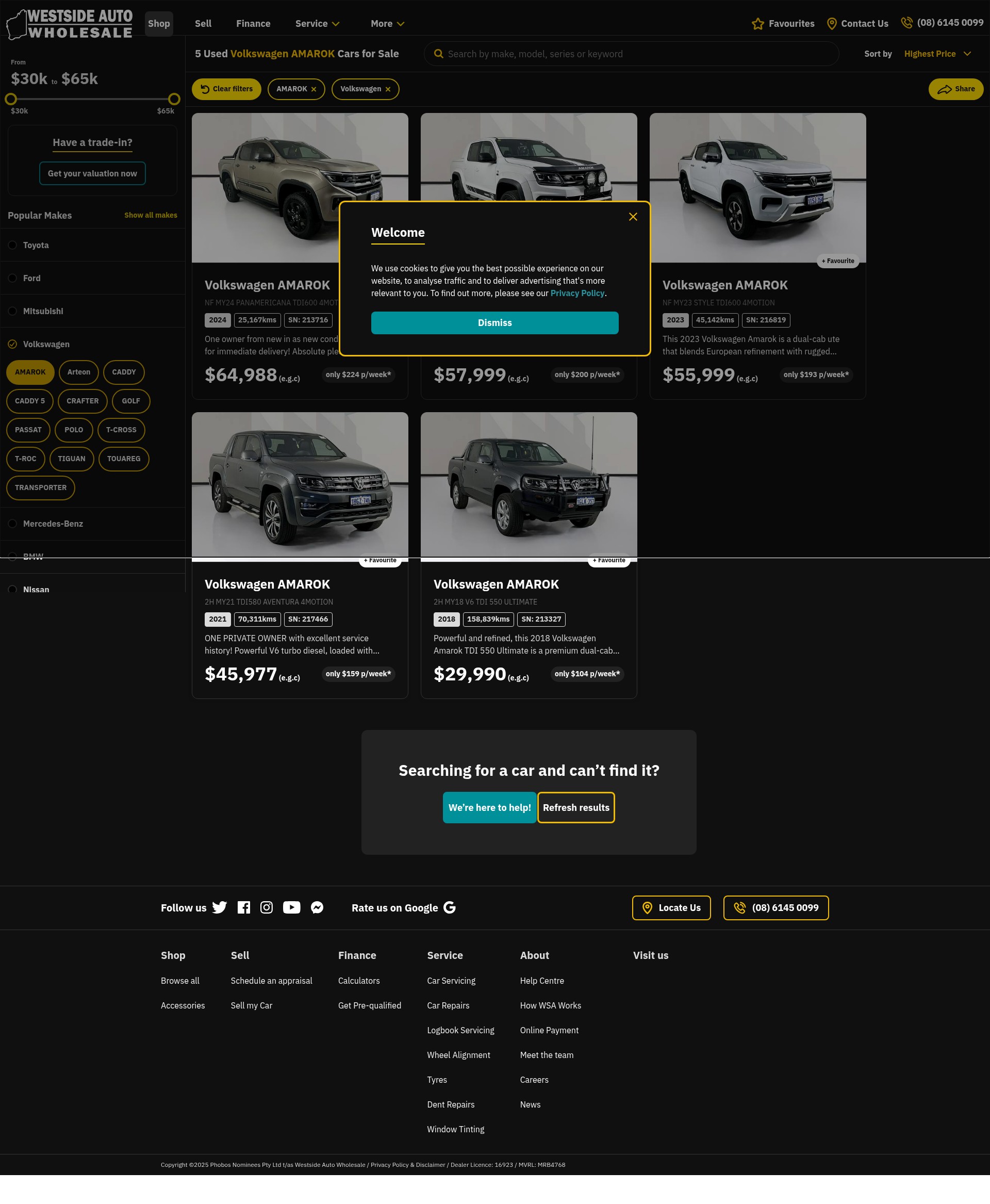Click maximum price slider handle

click(174, 99)
